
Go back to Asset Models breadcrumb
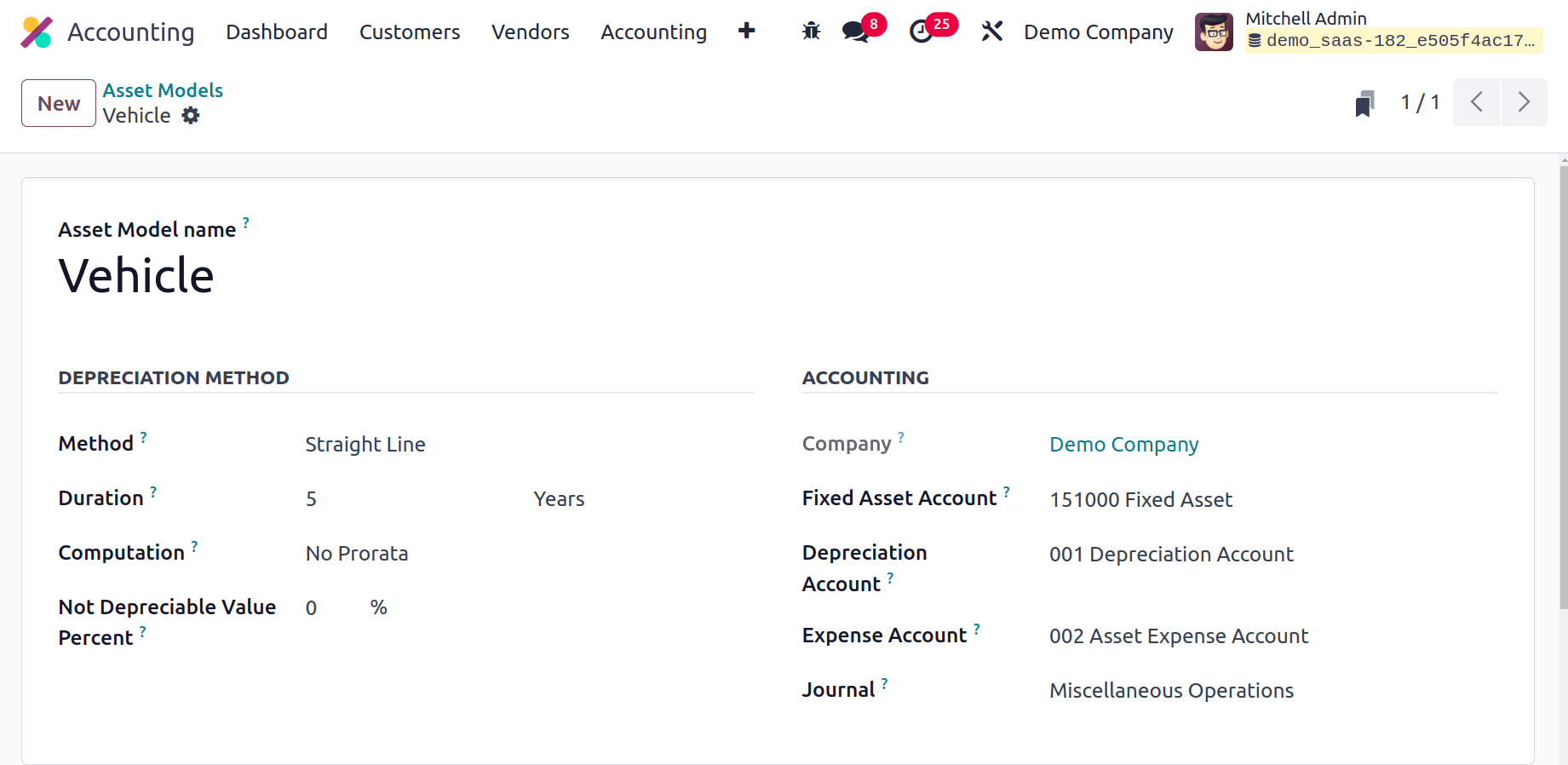pyautogui.click(x=163, y=90)
